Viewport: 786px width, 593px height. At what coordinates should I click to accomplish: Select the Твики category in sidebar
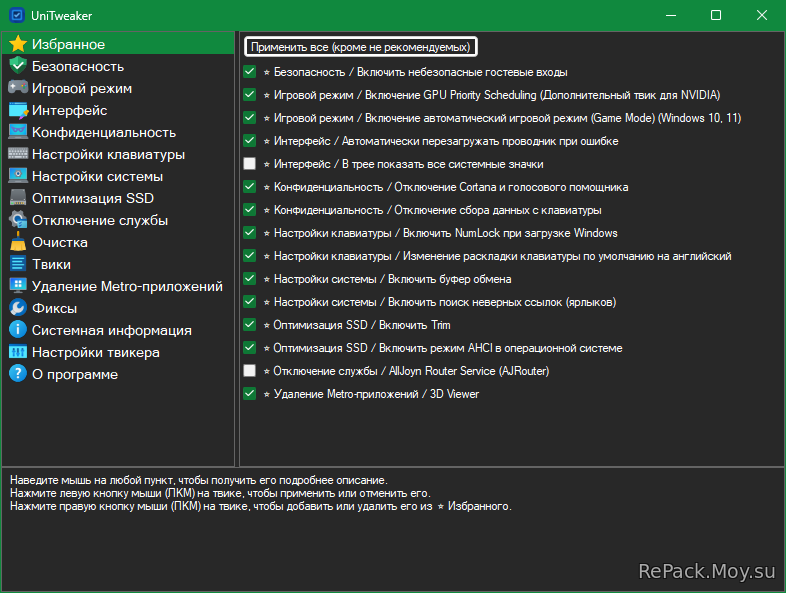(51, 264)
